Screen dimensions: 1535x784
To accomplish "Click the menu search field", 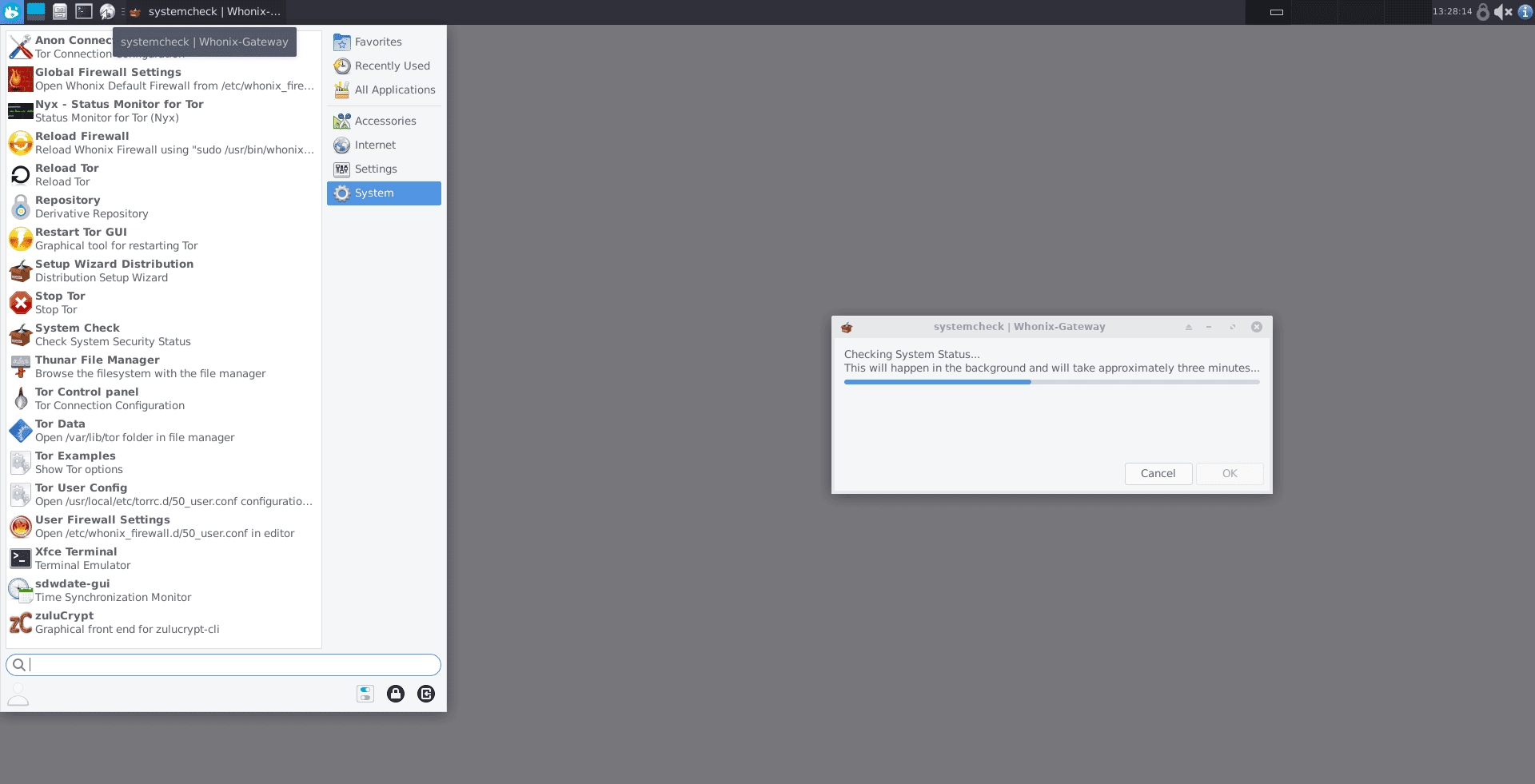I will tap(223, 664).
